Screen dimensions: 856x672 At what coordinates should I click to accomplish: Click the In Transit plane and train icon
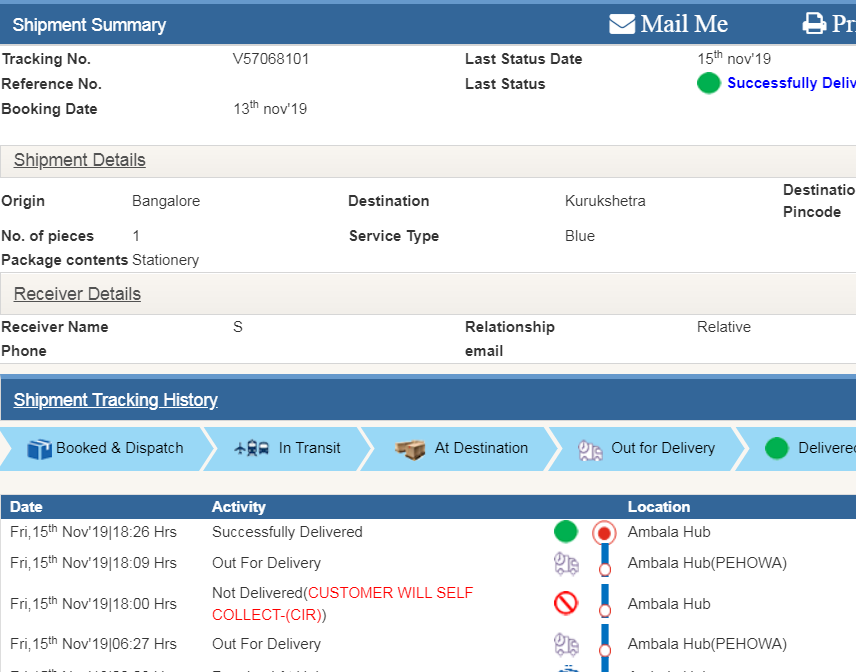pos(251,449)
